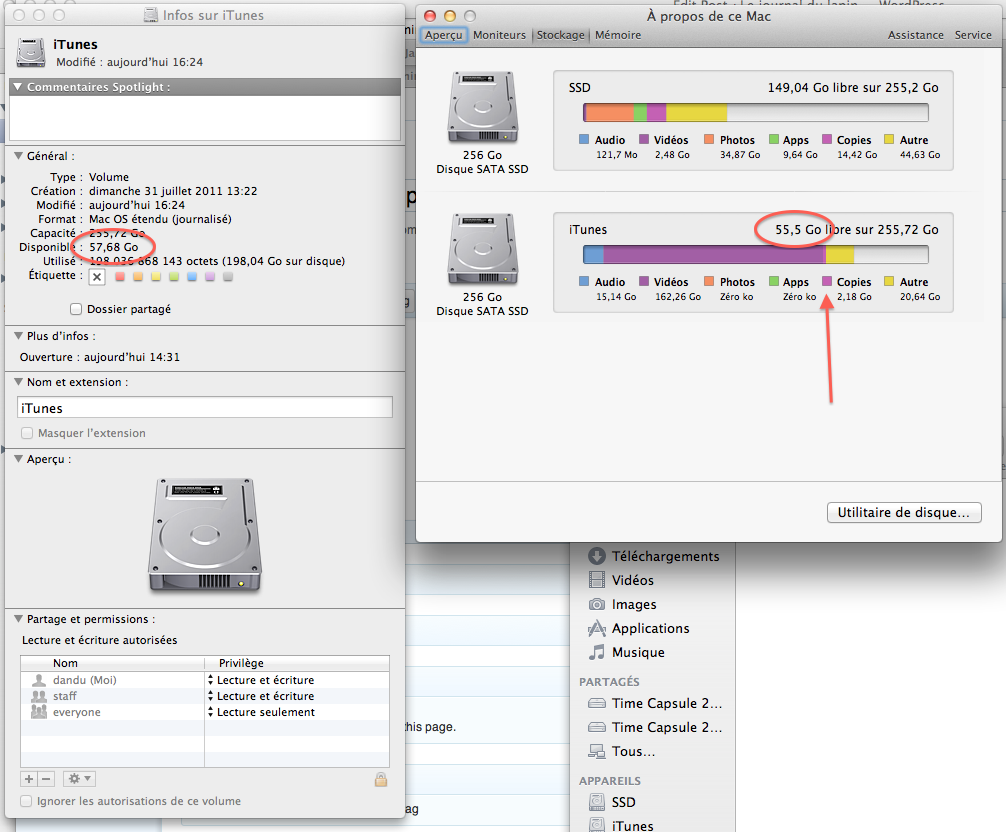
Task: Switch to the Mémoire tab
Action: click(618, 35)
